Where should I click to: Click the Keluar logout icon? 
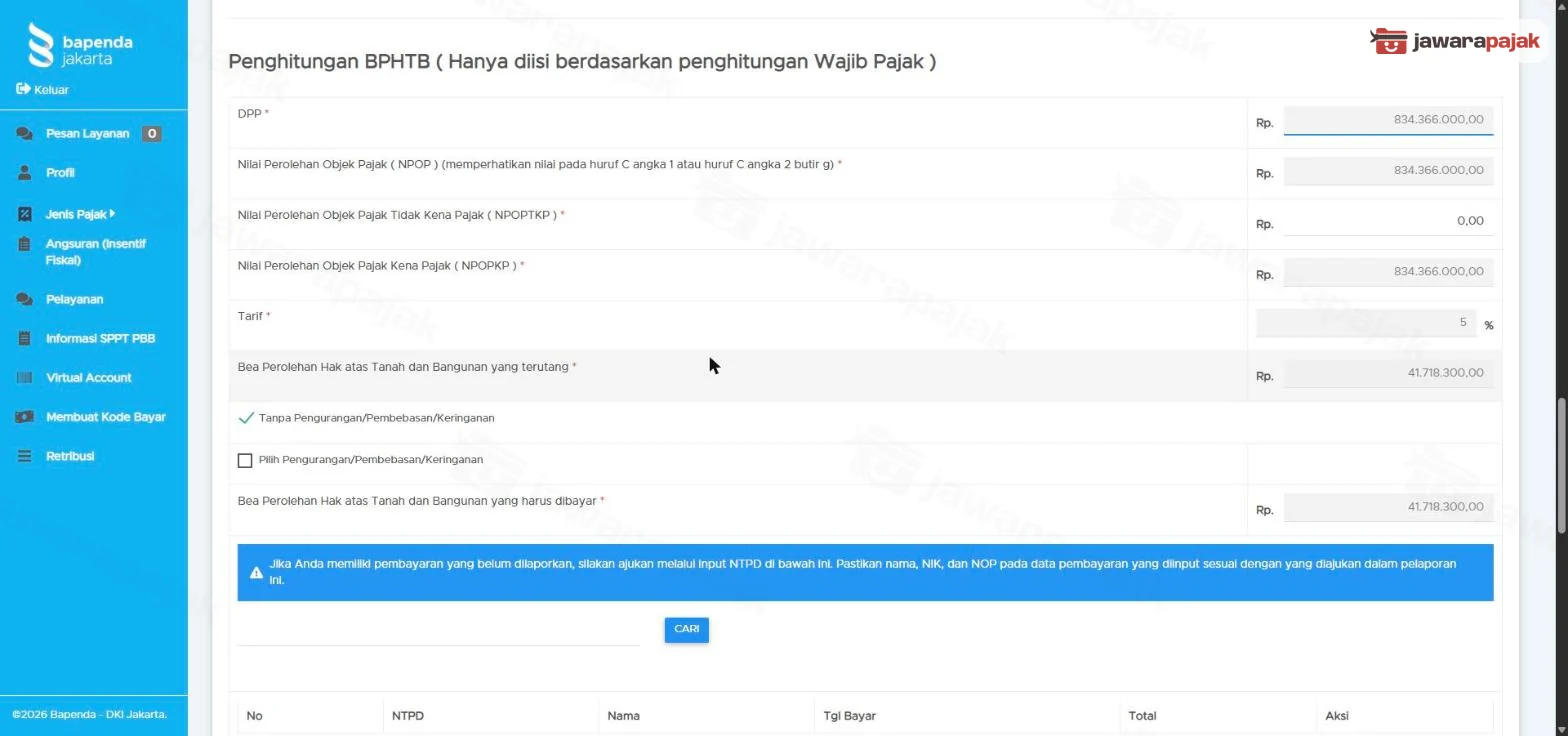tap(23, 89)
